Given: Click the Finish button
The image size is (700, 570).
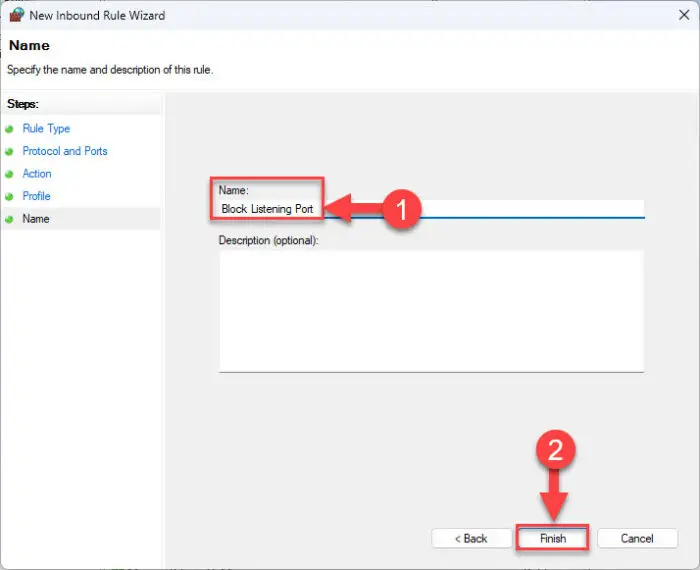Looking at the screenshot, I should [553, 538].
